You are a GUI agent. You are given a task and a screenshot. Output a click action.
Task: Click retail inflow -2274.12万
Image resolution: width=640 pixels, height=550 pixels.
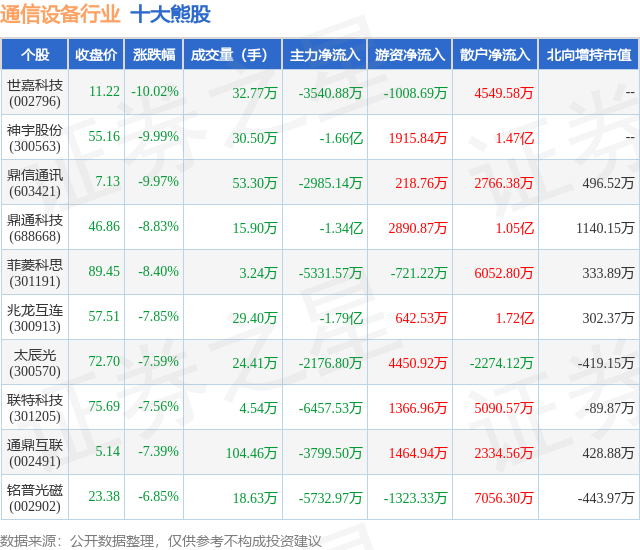click(x=502, y=363)
